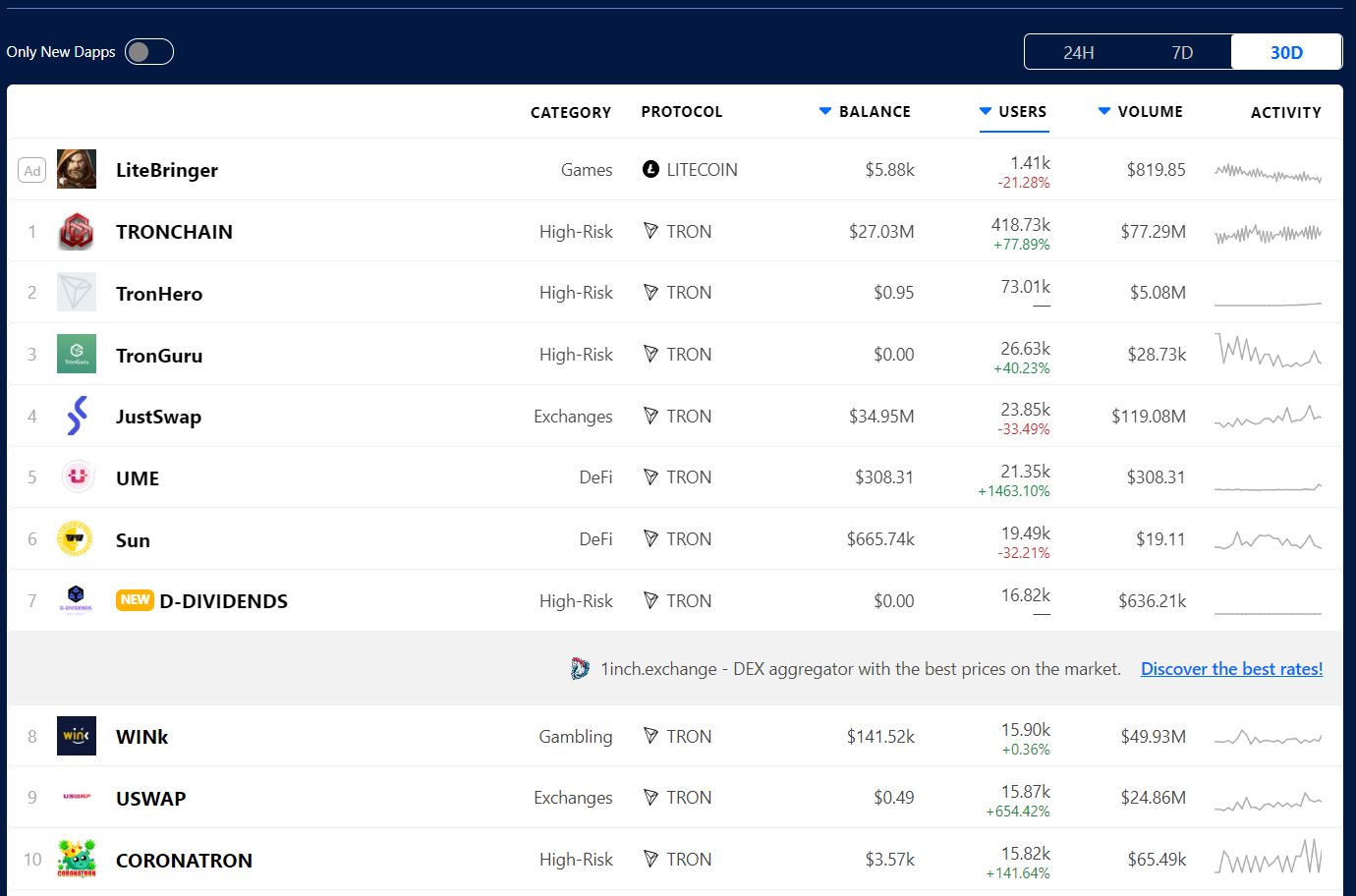
Task: Click the LITECOIN protocol label
Action: point(702,170)
